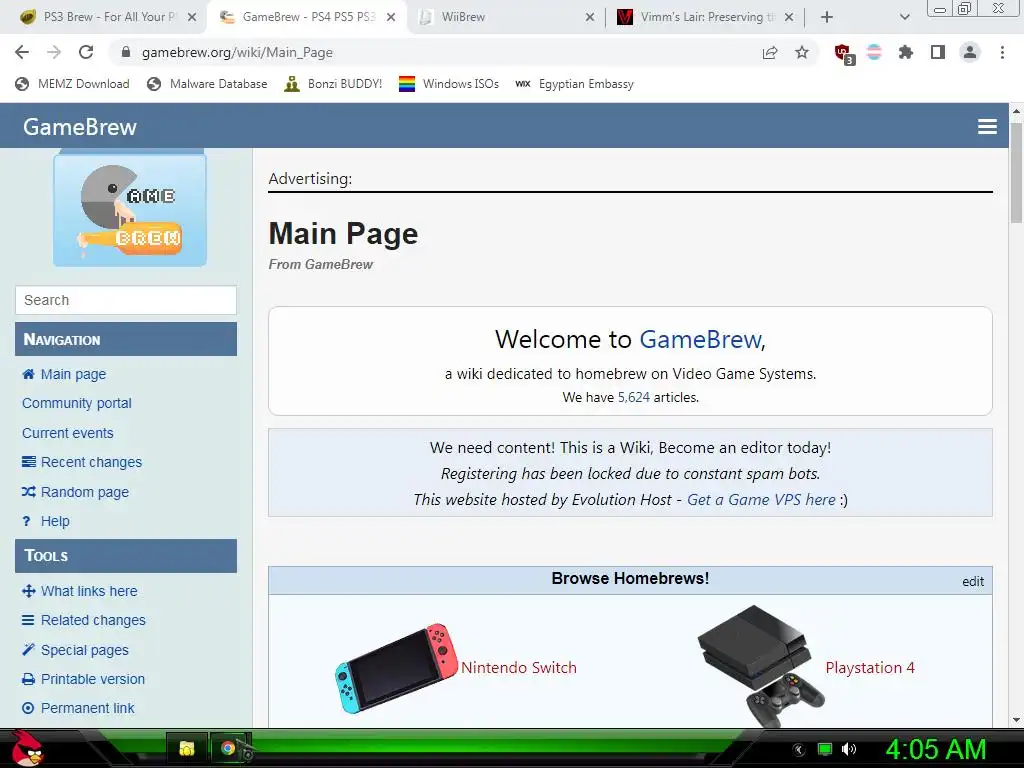1024x768 pixels.
Task: Open the file explorer taskbar icon
Action: [x=187, y=748]
